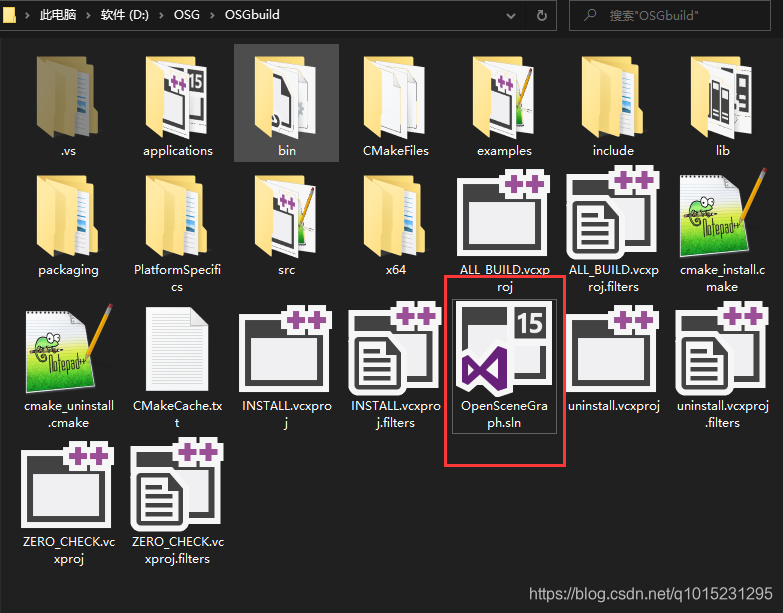
Task: Select the bin folder icon
Action: pyautogui.click(x=286, y=97)
